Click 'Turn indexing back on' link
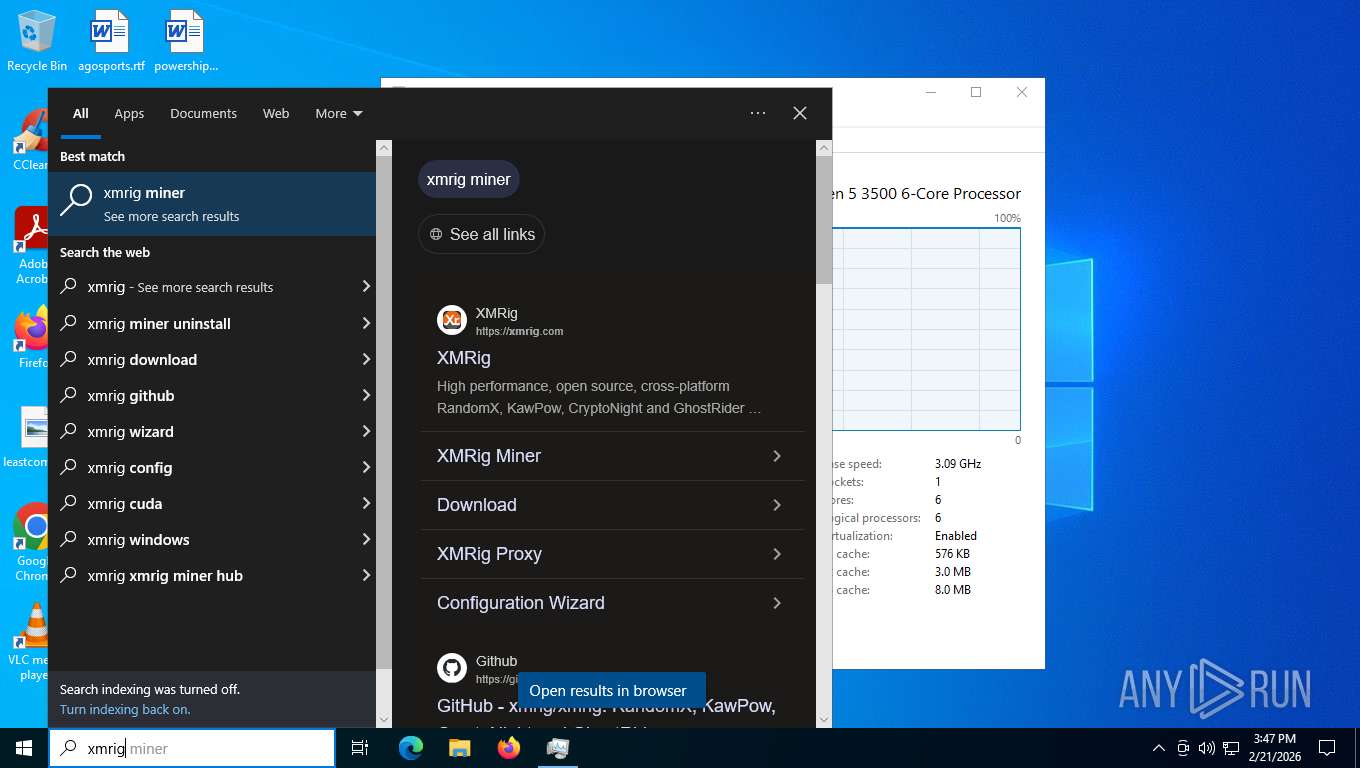Image resolution: width=1360 pixels, height=768 pixels. pos(125,710)
